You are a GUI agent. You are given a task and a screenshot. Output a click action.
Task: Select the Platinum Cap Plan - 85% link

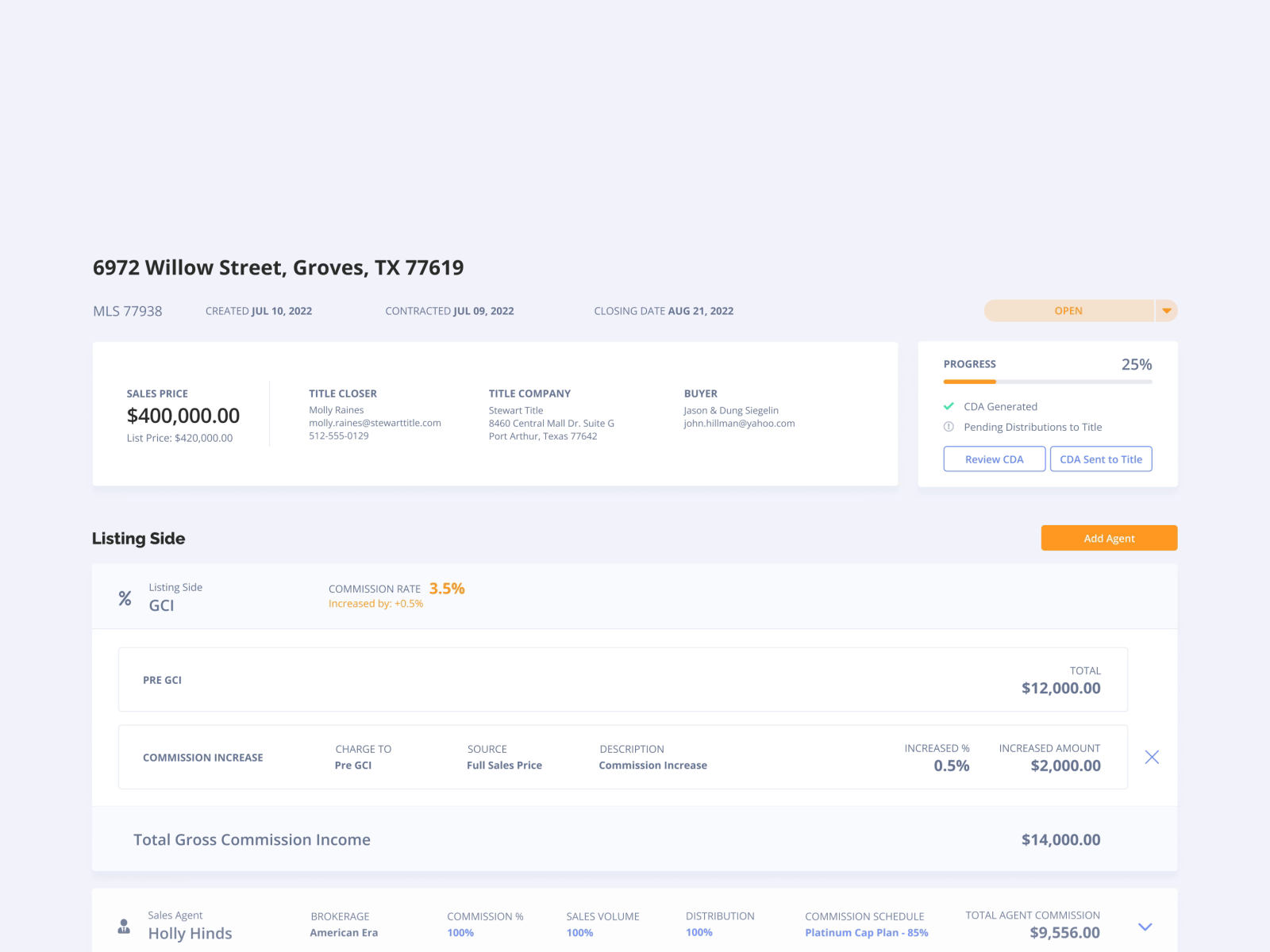[x=866, y=932]
